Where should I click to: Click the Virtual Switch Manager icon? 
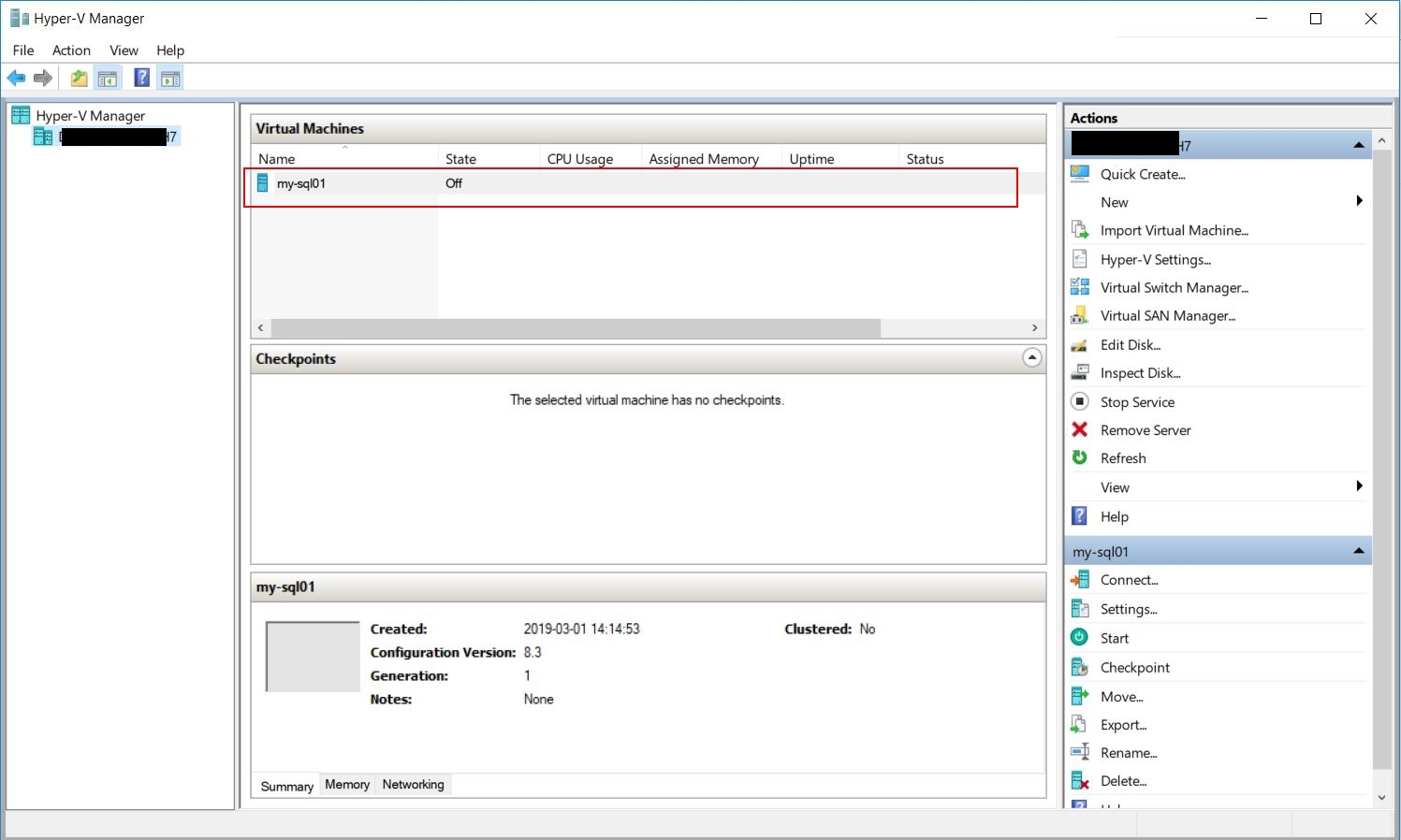(x=1080, y=287)
